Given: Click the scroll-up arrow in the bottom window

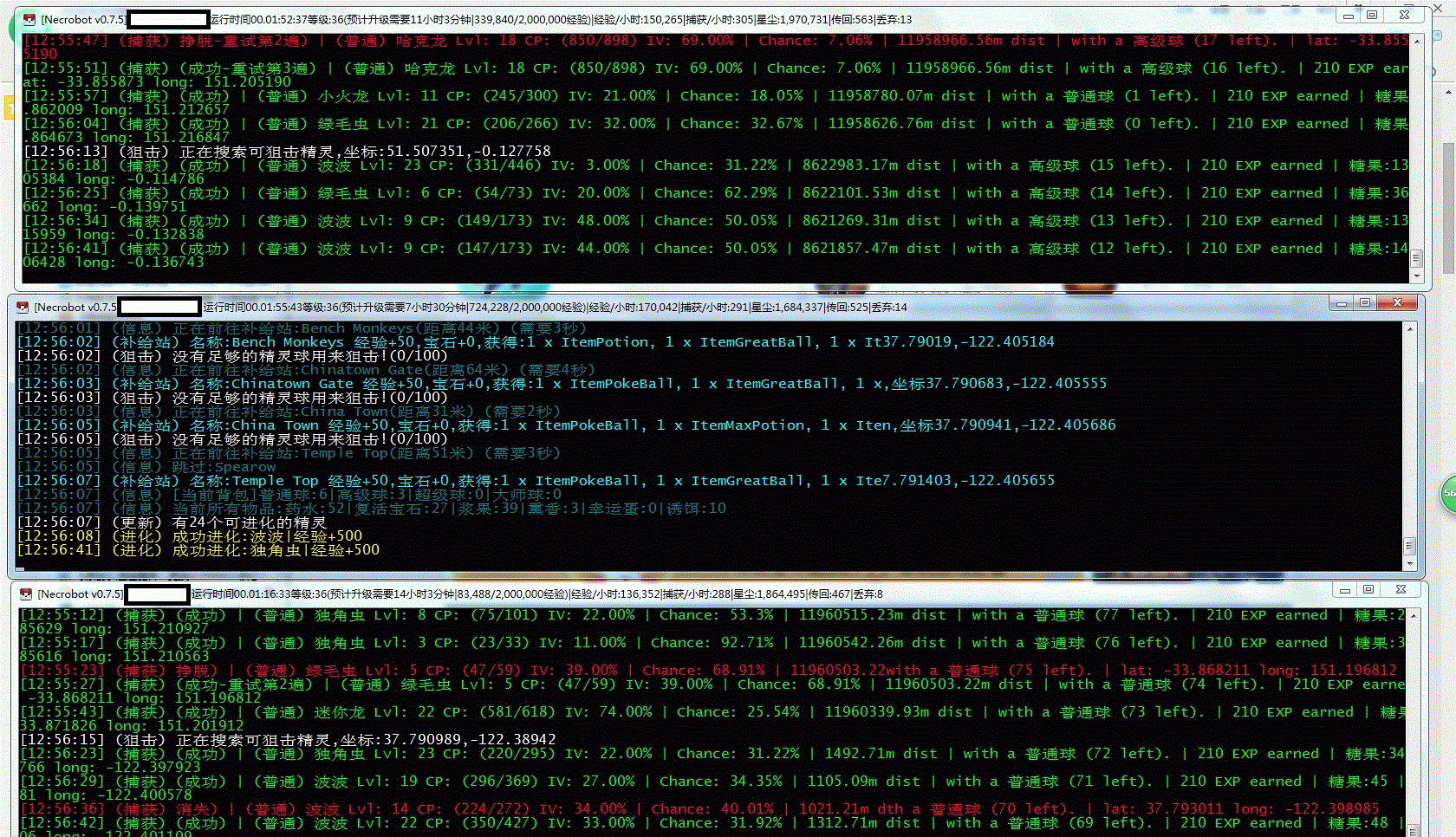Looking at the screenshot, I should [x=1414, y=615].
